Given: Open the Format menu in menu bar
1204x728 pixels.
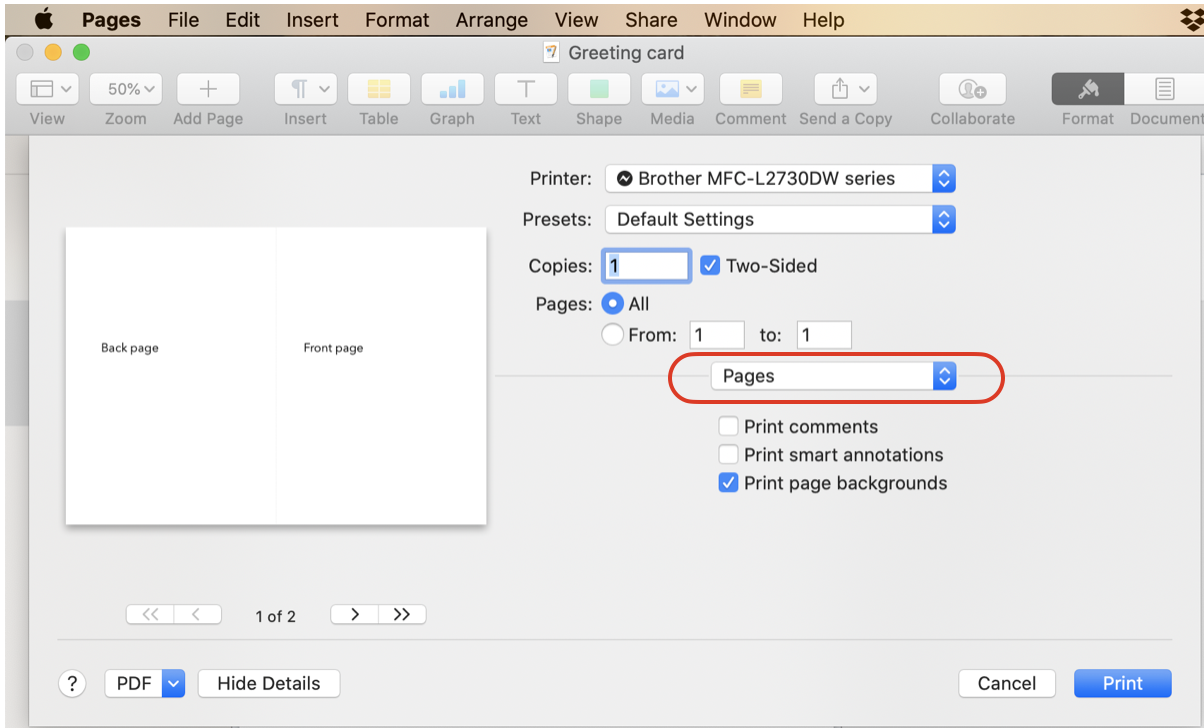Looking at the screenshot, I should [397, 20].
